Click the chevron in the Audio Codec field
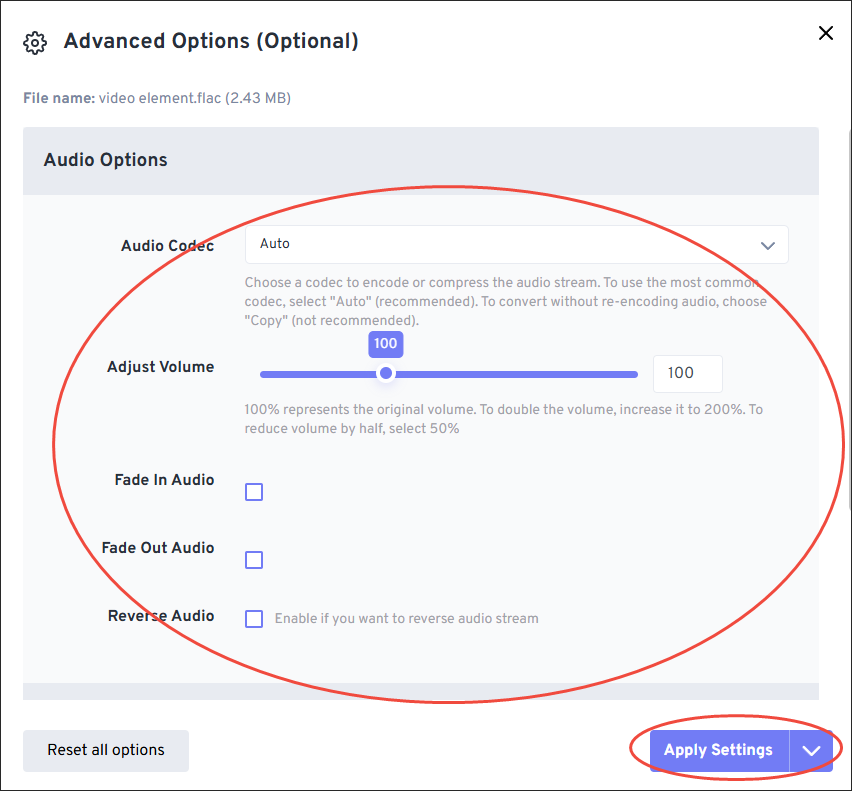 point(768,244)
